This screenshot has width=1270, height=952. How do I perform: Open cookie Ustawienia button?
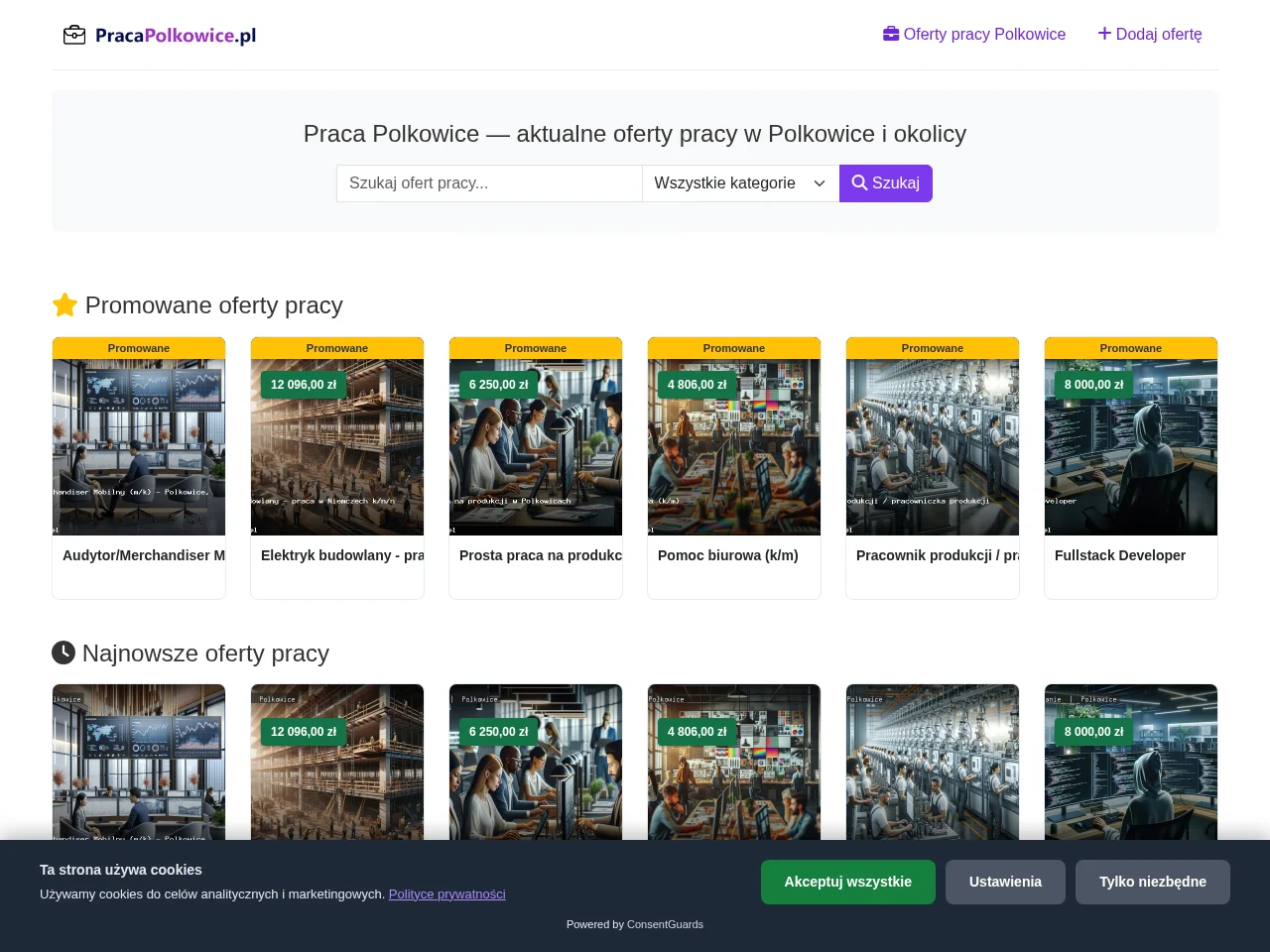[x=1005, y=882]
